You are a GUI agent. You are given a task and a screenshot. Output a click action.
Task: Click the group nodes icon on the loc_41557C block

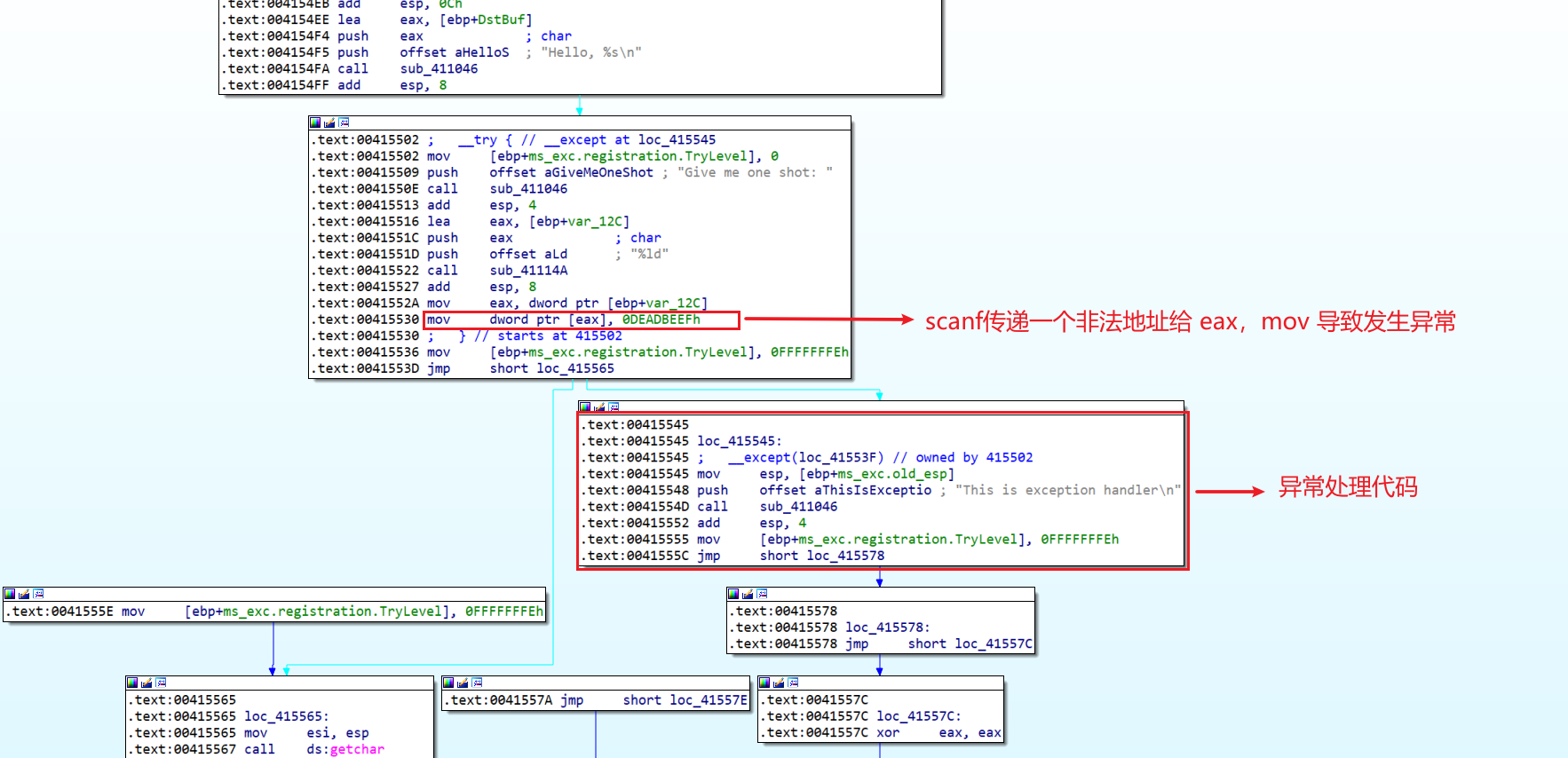(x=793, y=683)
